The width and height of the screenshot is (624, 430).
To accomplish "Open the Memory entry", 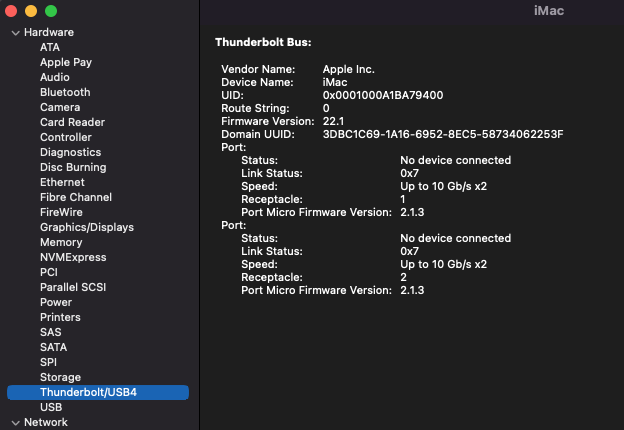I will [x=61, y=242].
